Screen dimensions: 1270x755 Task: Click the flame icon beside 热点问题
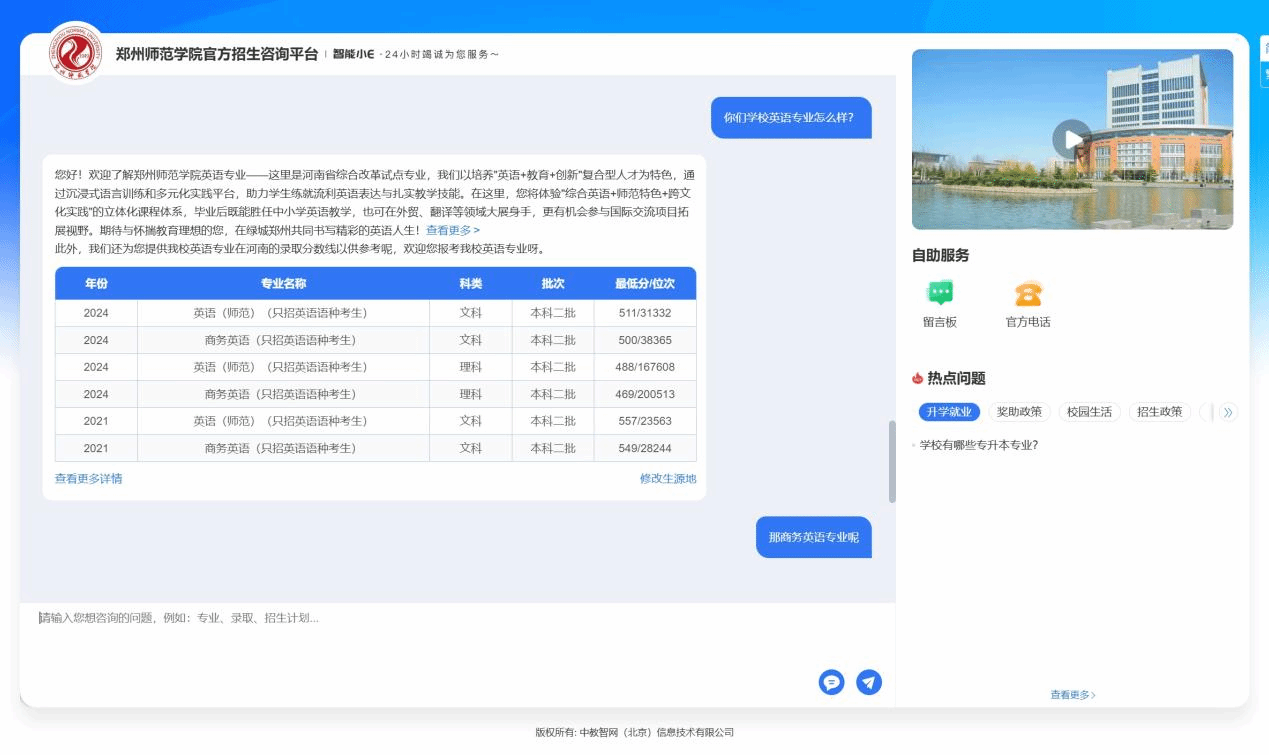coord(917,379)
